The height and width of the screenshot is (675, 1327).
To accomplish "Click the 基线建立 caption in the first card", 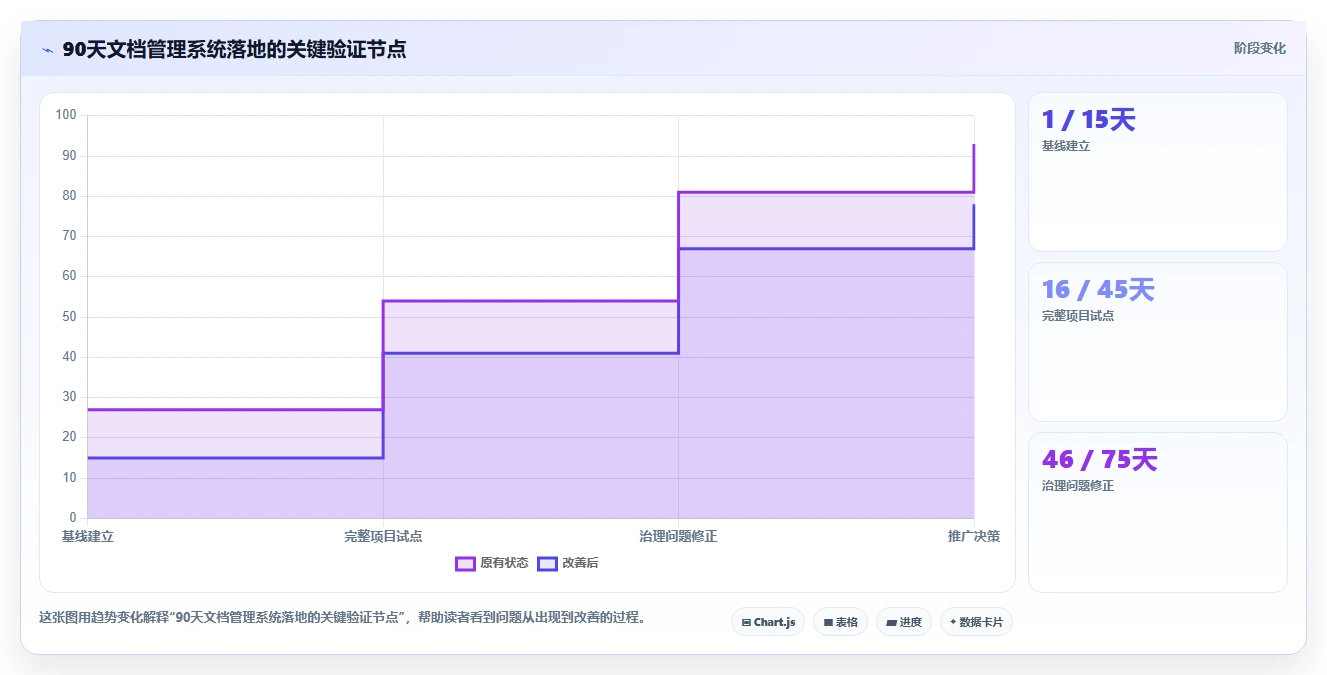I will click(1066, 146).
